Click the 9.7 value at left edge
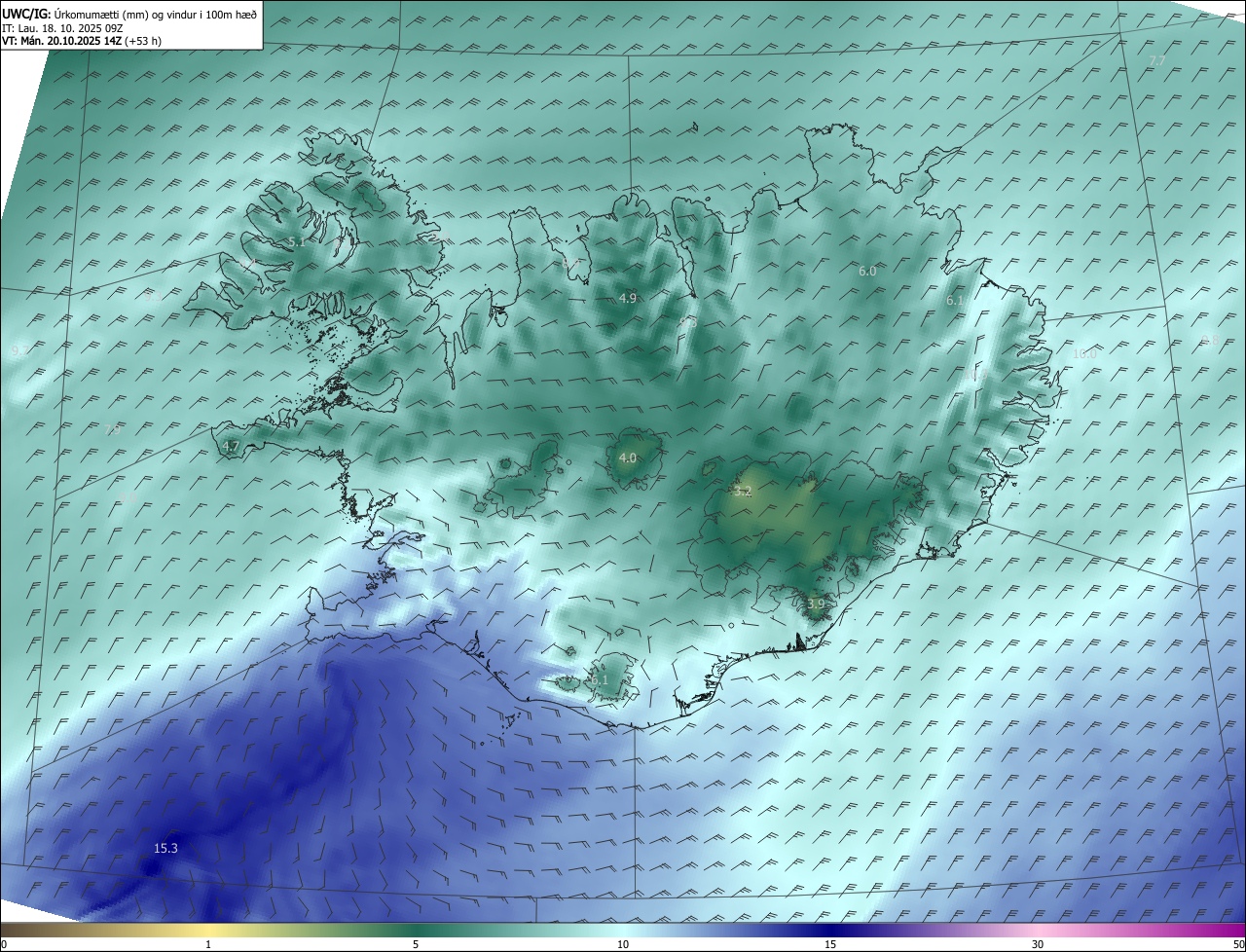This screenshot has height=952, width=1246. [19, 350]
